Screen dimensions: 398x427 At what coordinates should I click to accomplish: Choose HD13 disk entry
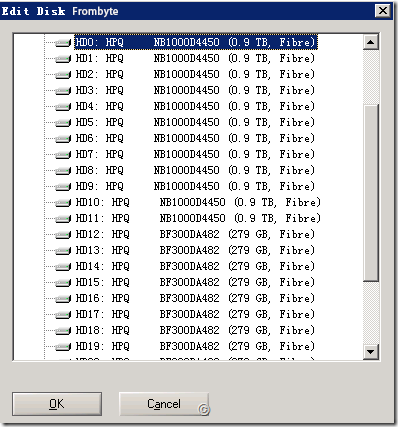(195, 250)
